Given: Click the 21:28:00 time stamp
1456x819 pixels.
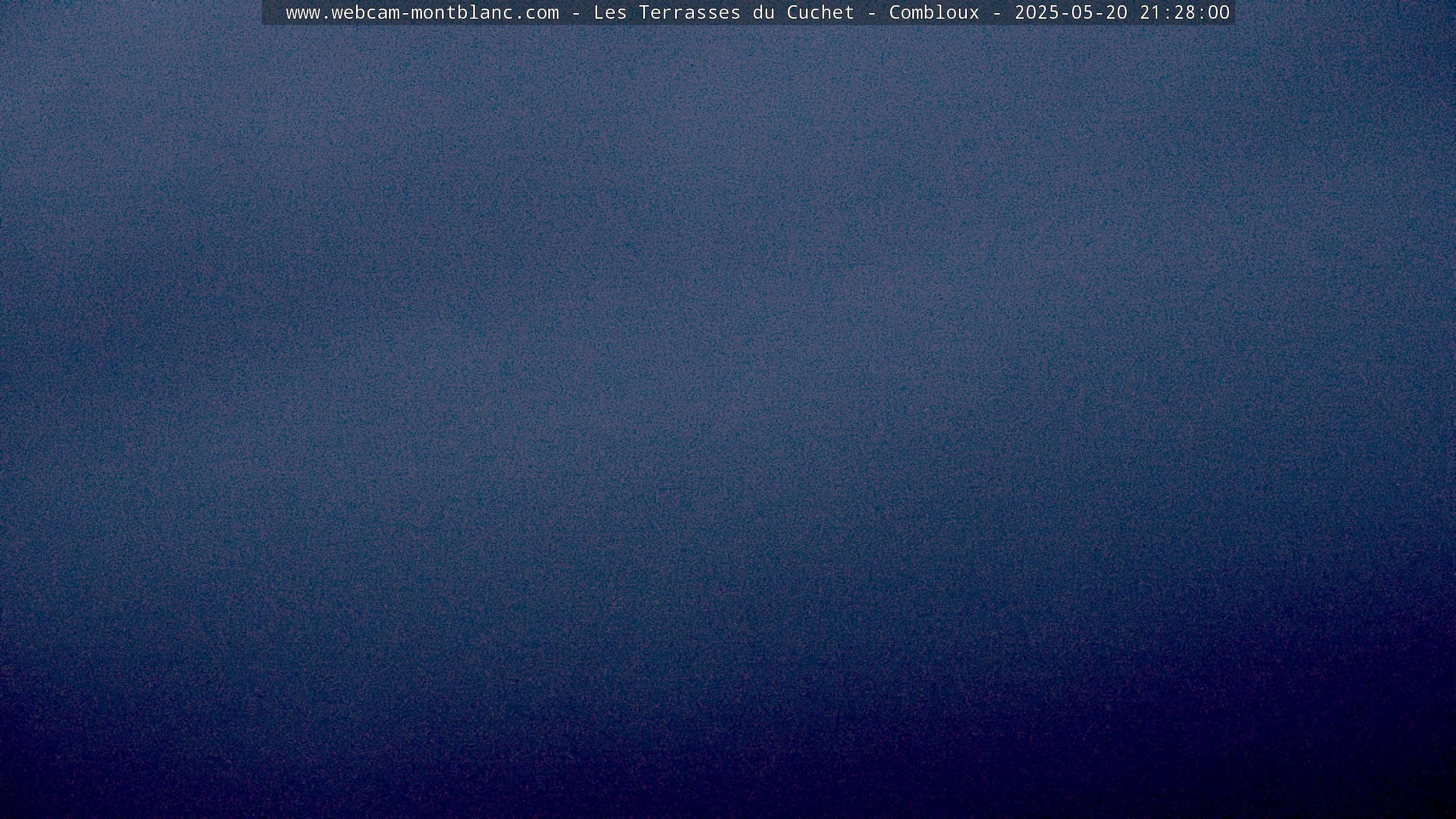Looking at the screenshot, I should 1185,13.
